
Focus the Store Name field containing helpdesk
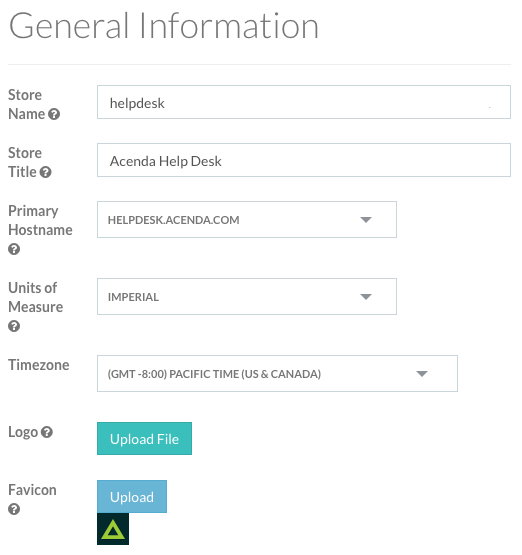[304, 102]
